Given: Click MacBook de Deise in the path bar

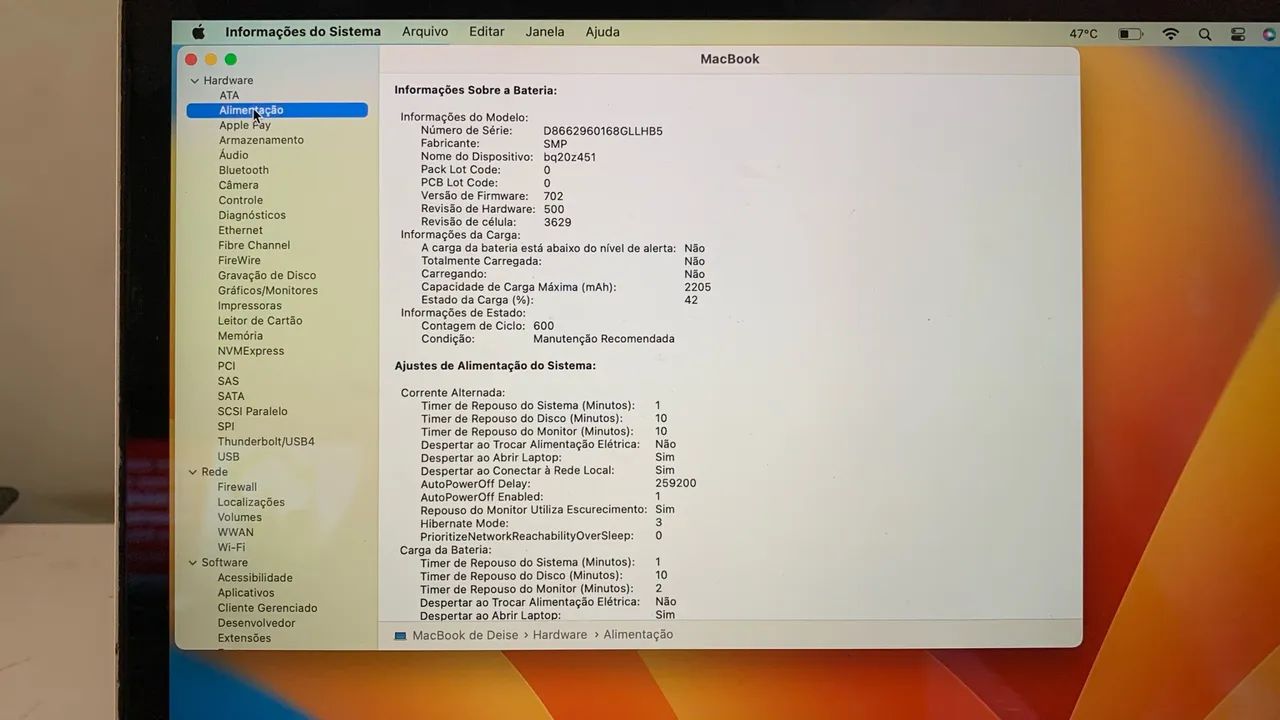Looking at the screenshot, I should click(465, 635).
